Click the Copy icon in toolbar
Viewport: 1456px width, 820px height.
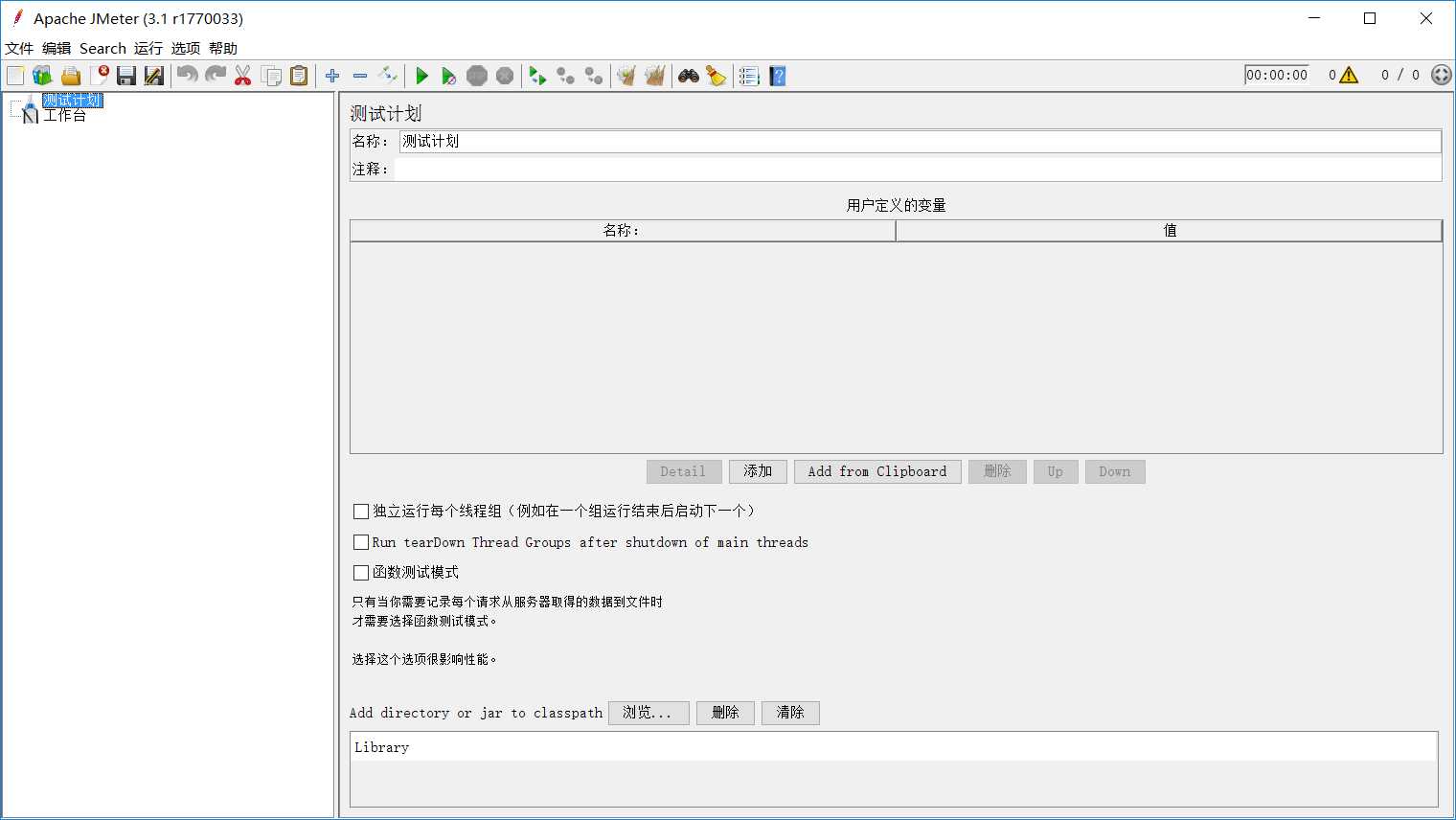coord(271,76)
